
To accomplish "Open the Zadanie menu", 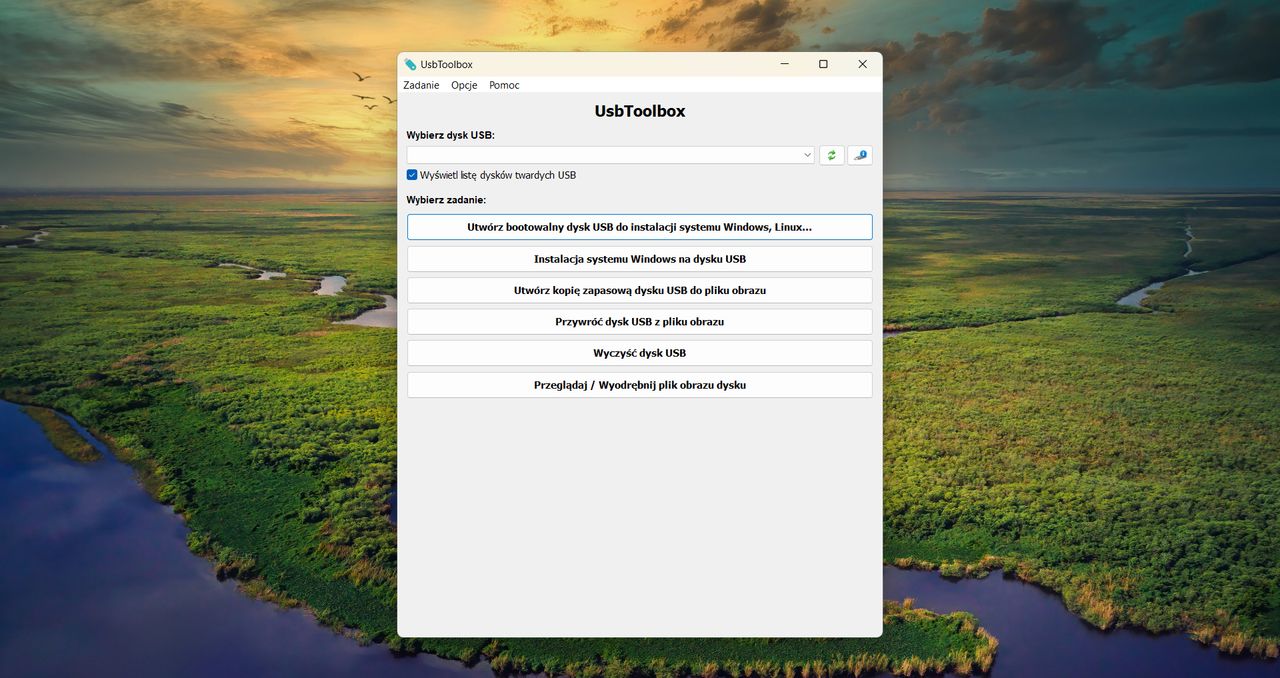I will [x=420, y=85].
